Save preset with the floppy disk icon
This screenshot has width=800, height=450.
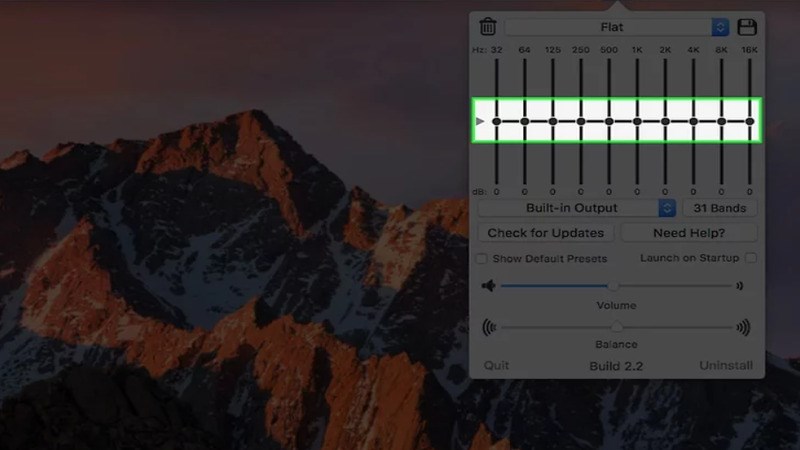(x=747, y=27)
